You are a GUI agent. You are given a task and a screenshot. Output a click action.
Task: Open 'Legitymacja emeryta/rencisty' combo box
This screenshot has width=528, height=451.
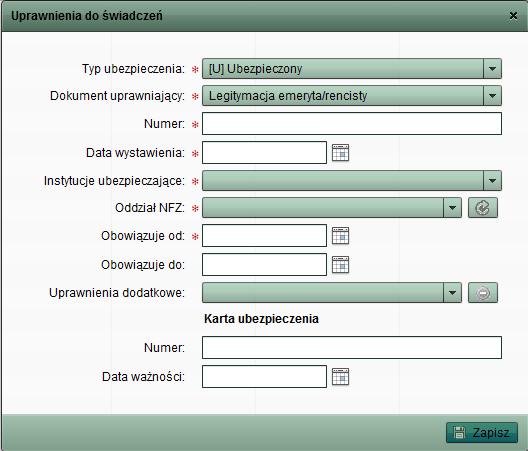352,96
